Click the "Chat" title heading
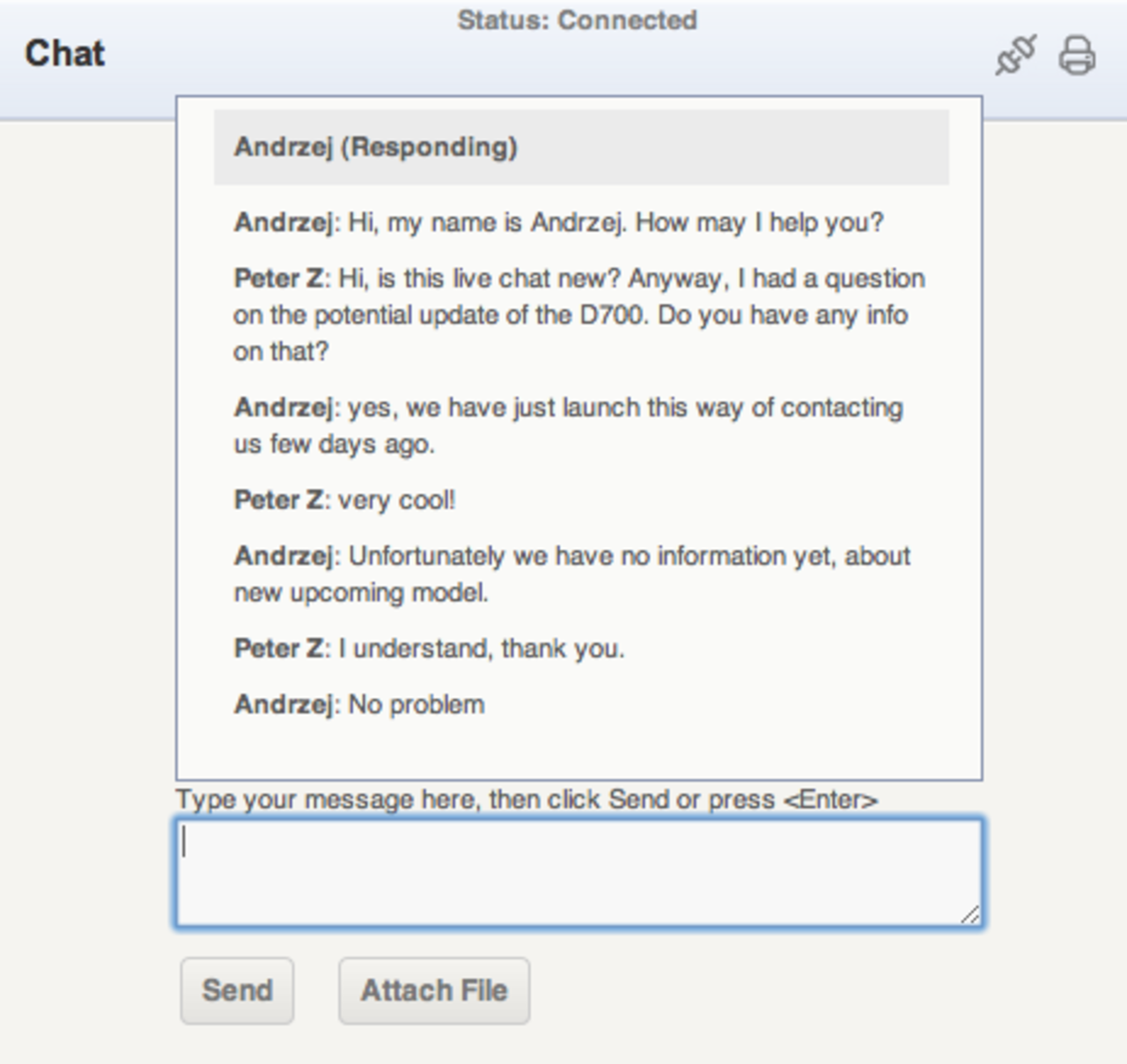The height and width of the screenshot is (1064, 1127). point(64,54)
